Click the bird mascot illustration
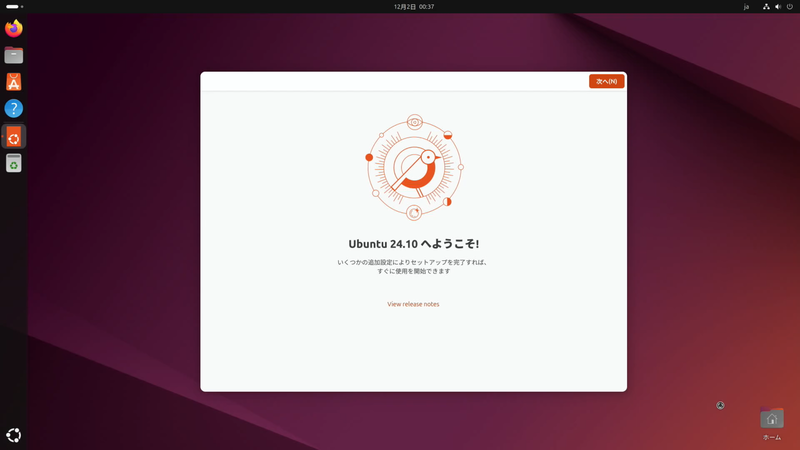 coord(414,167)
